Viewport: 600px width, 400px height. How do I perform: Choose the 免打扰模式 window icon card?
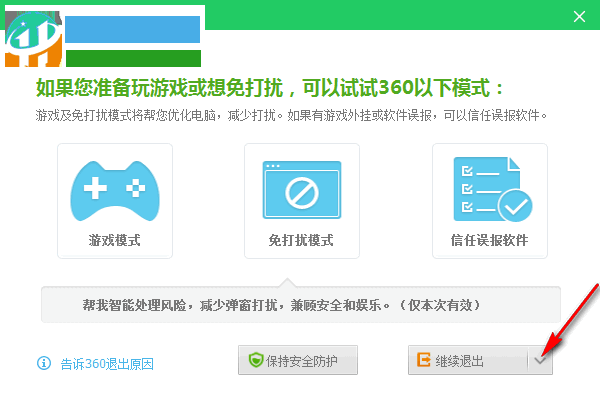pos(302,201)
